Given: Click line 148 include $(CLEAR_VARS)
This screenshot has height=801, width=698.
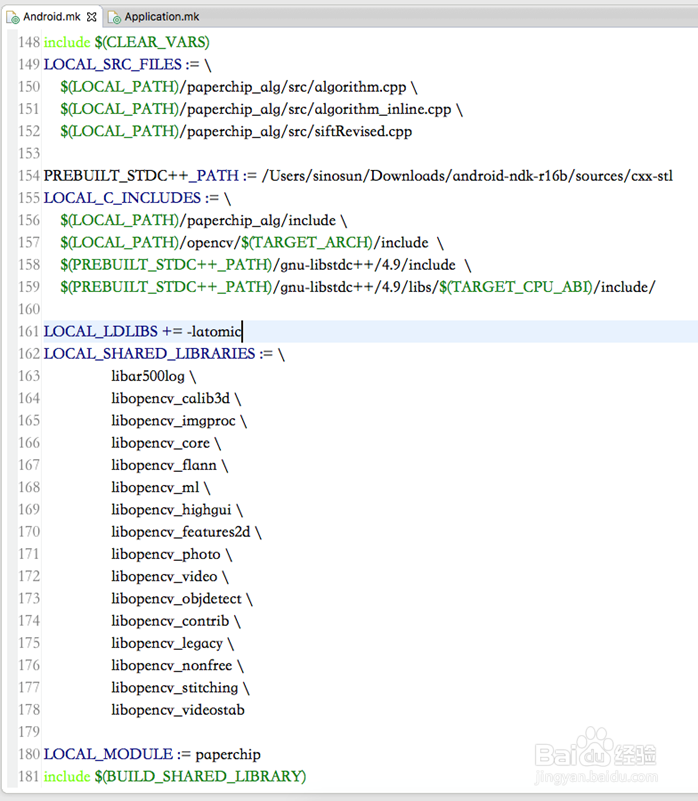Looking at the screenshot, I should click(x=127, y=42).
